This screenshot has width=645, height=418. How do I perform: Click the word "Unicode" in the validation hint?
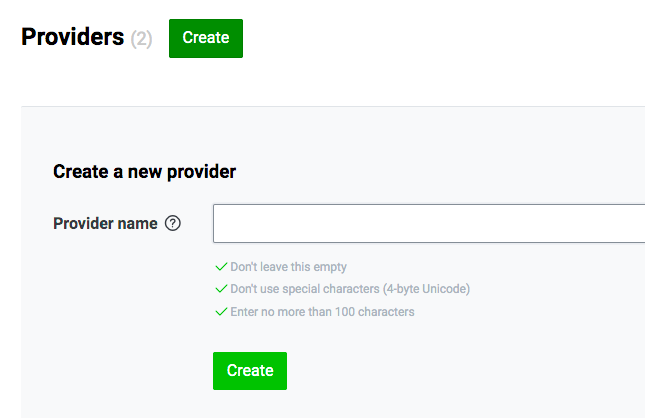pyautogui.click(x=444, y=289)
